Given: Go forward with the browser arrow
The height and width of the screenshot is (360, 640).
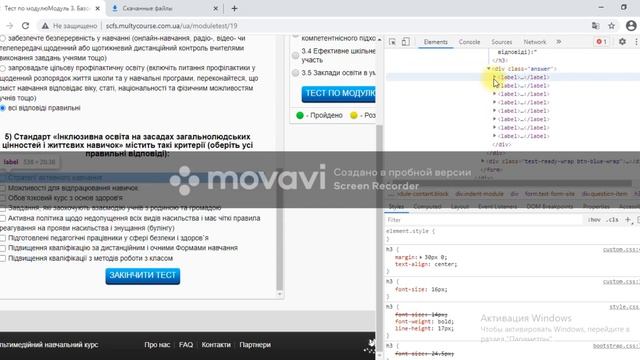Looking at the screenshot, I should (x=9, y=26).
